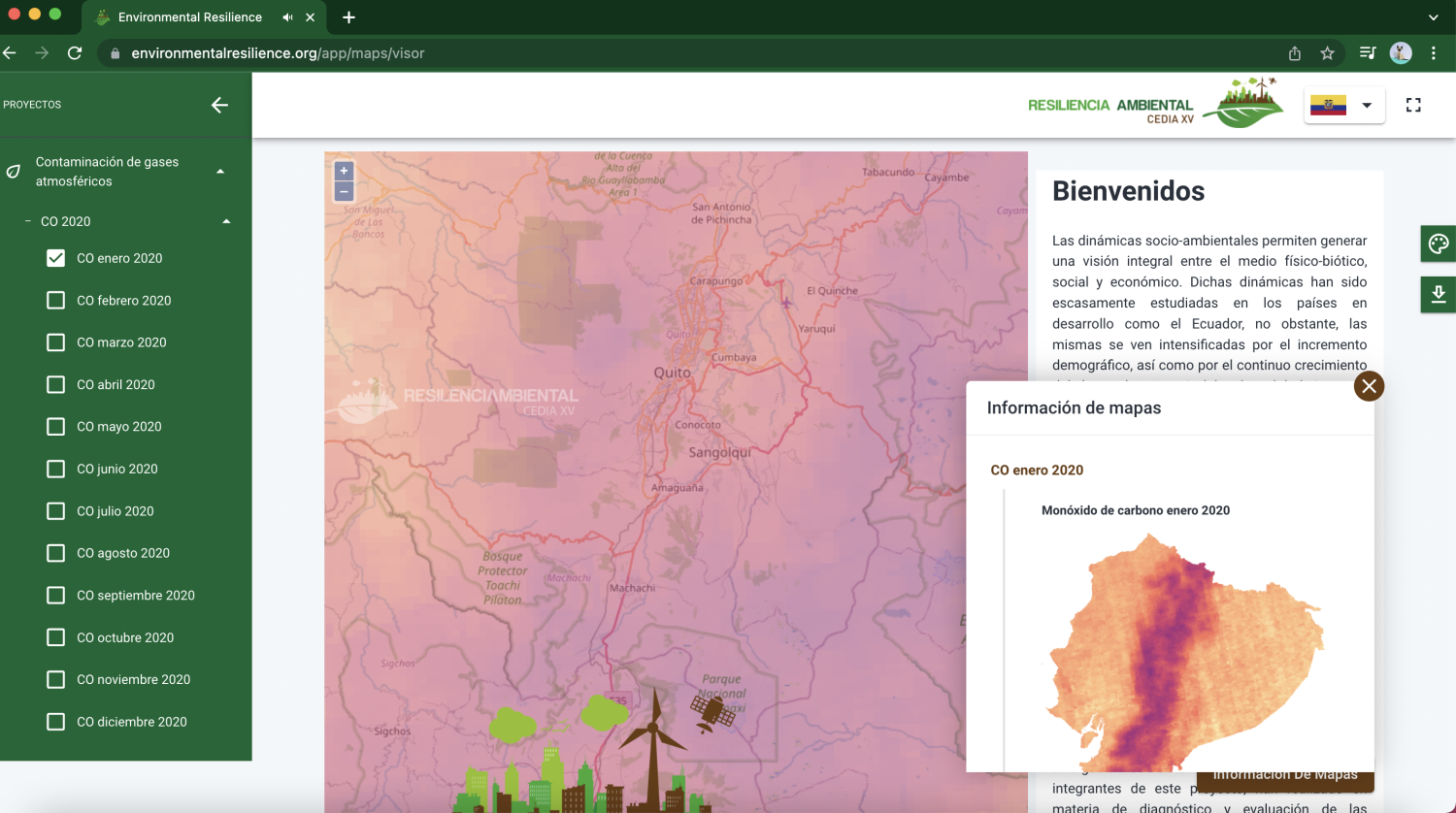The image size is (1456, 813).
Task: Zoom out on the map
Action: (x=344, y=191)
